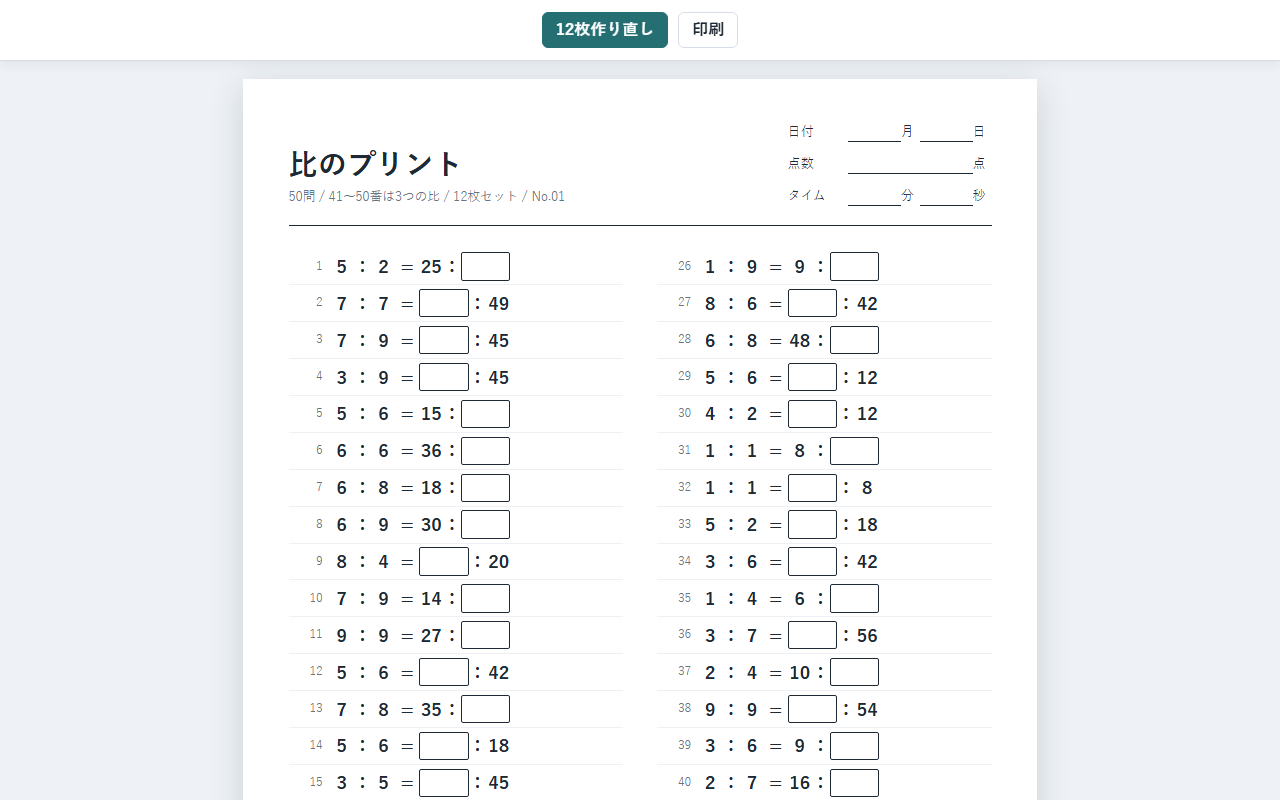Click the subtitle text containing No.01

point(427,196)
